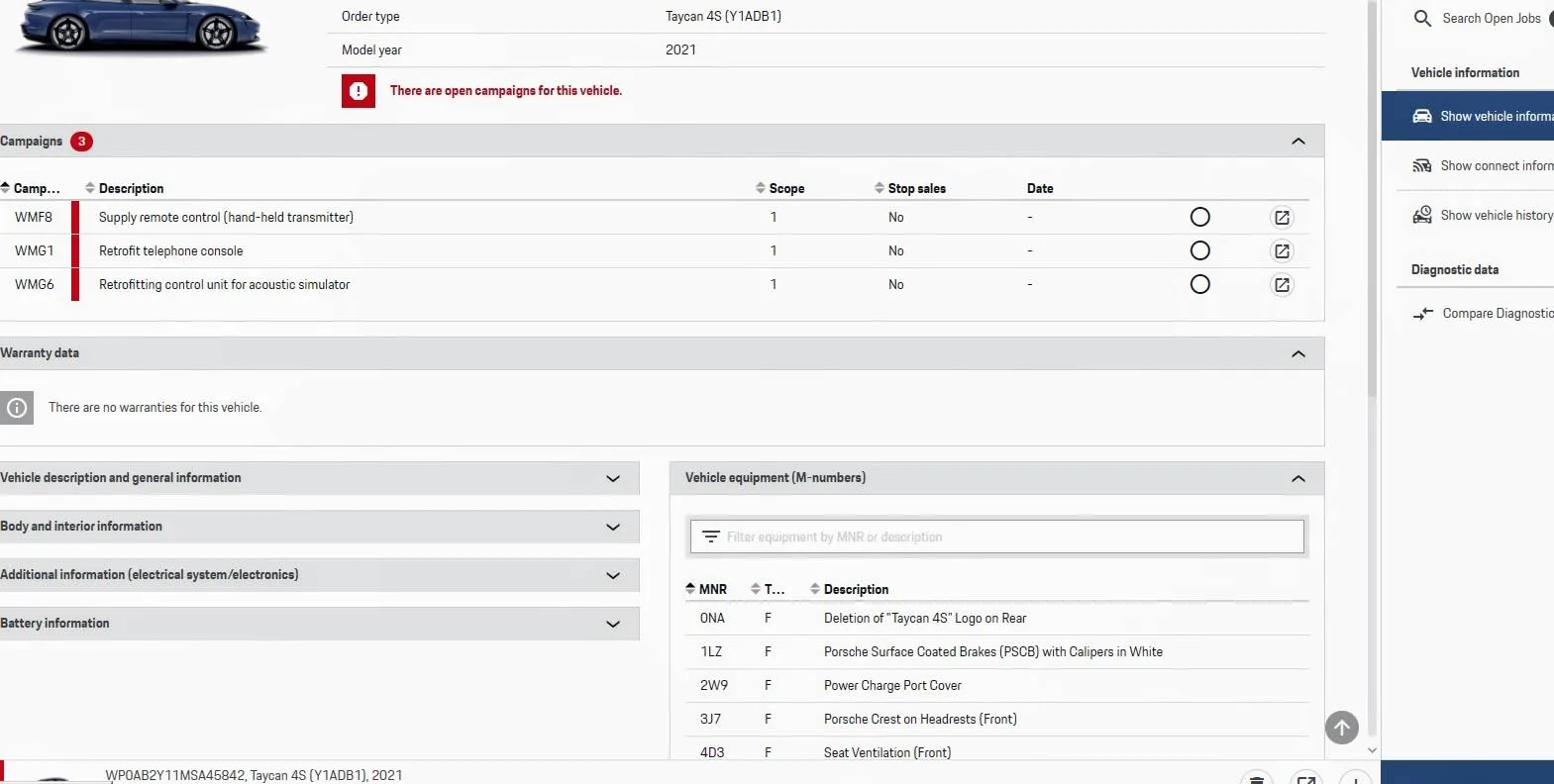1554x784 pixels.
Task: Sort campaigns by the Camp... column icon
Action: pyautogui.click(x=5, y=188)
